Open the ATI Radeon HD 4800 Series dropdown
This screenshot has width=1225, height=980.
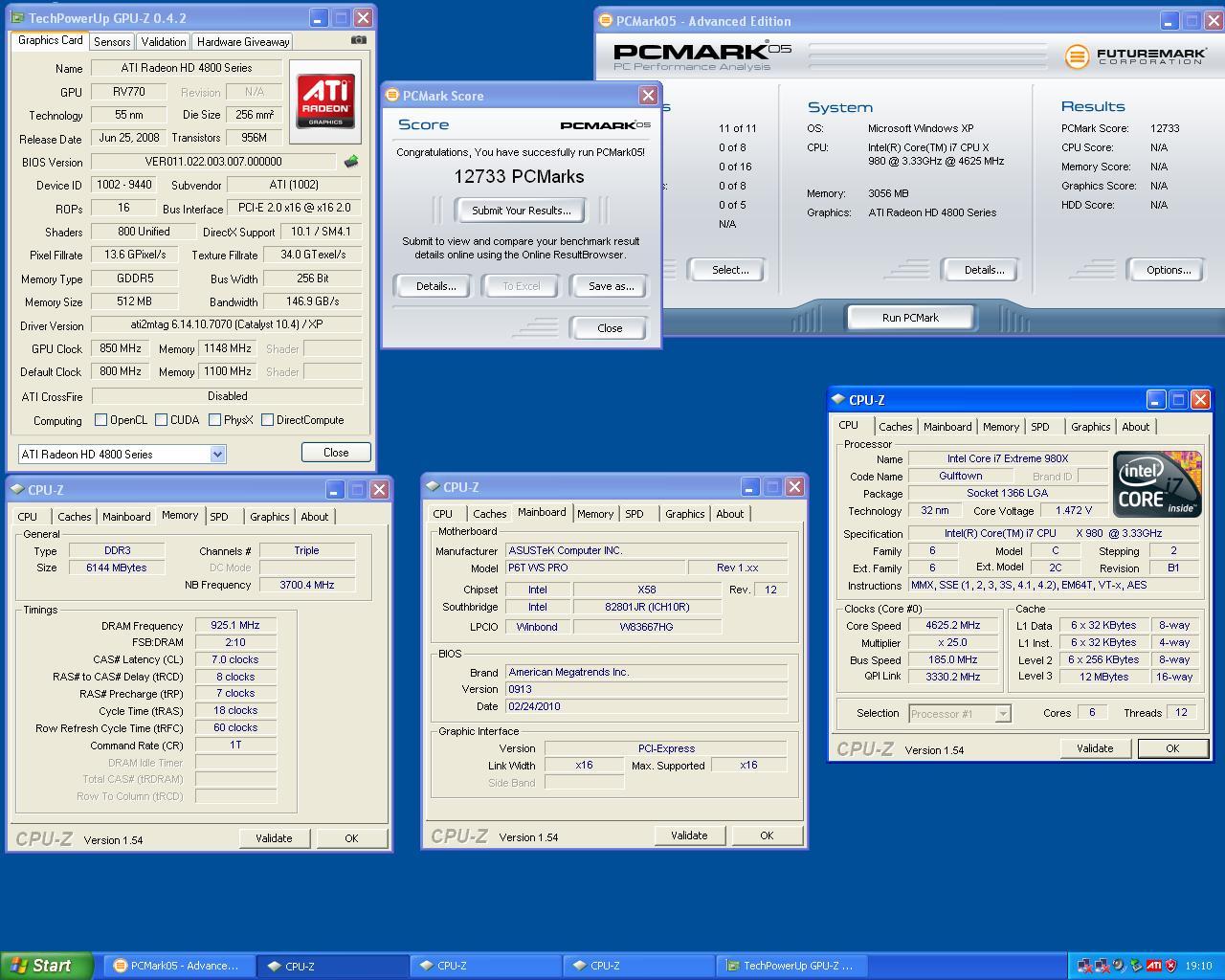(x=217, y=455)
